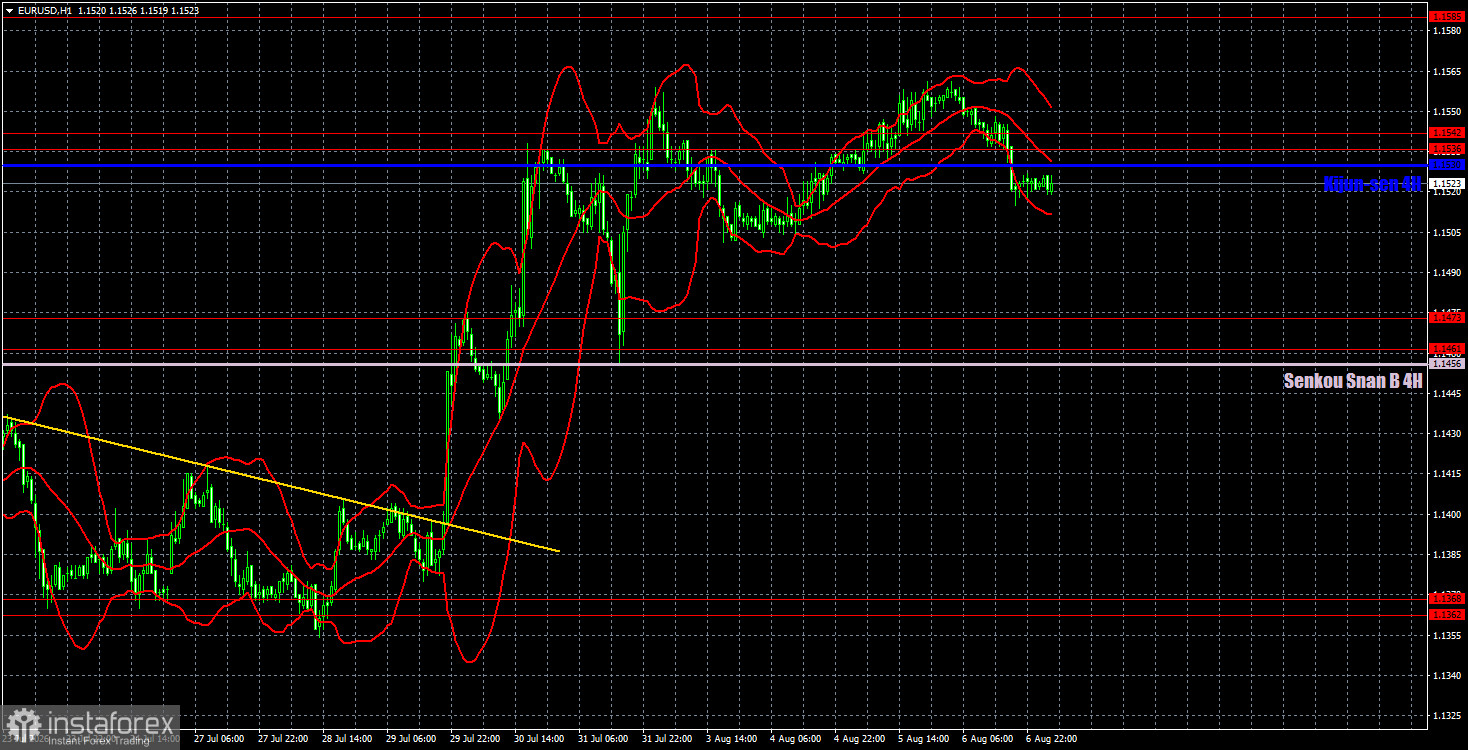The width and height of the screenshot is (1468, 750).
Task: Click the 6 Aug 06:00 time label
Action: (986, 739)
